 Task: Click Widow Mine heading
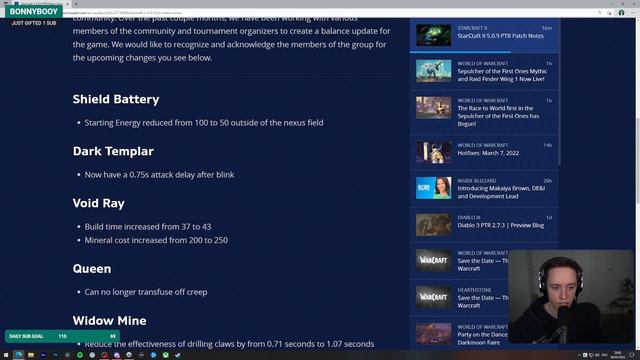click(109, 320)
